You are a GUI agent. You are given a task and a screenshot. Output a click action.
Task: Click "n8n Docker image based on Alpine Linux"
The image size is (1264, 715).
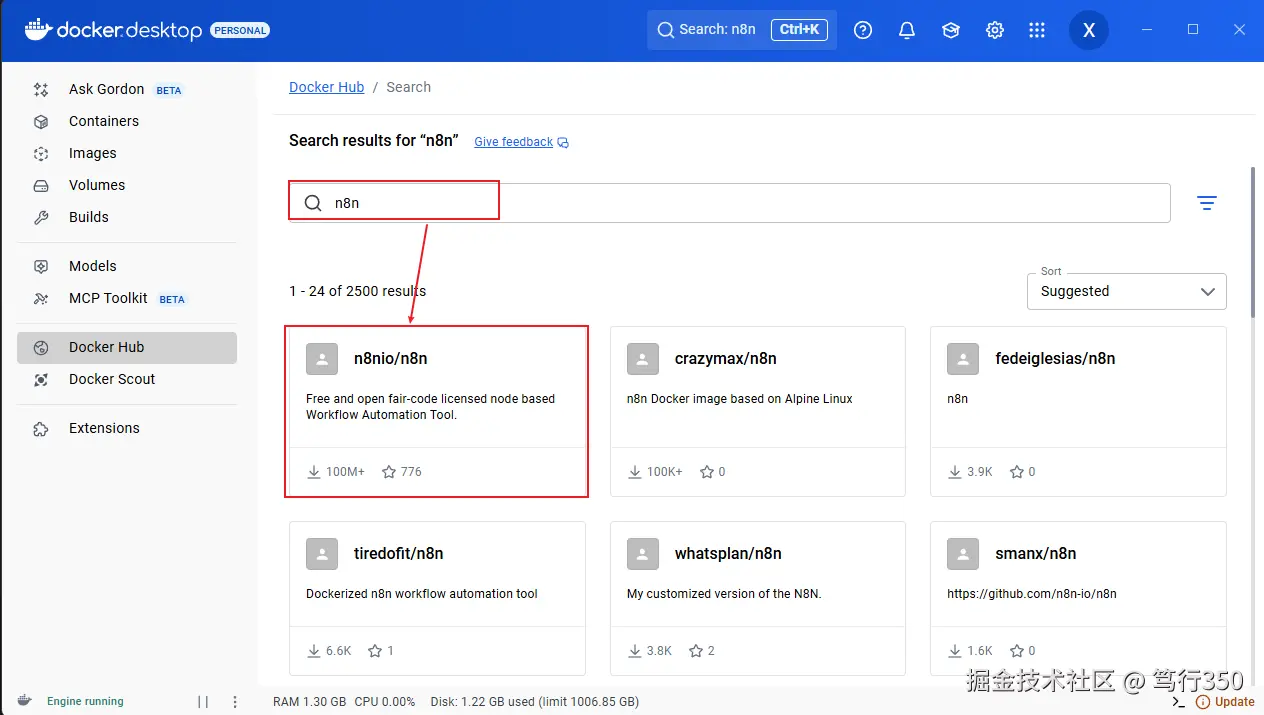tap(740, 399)
